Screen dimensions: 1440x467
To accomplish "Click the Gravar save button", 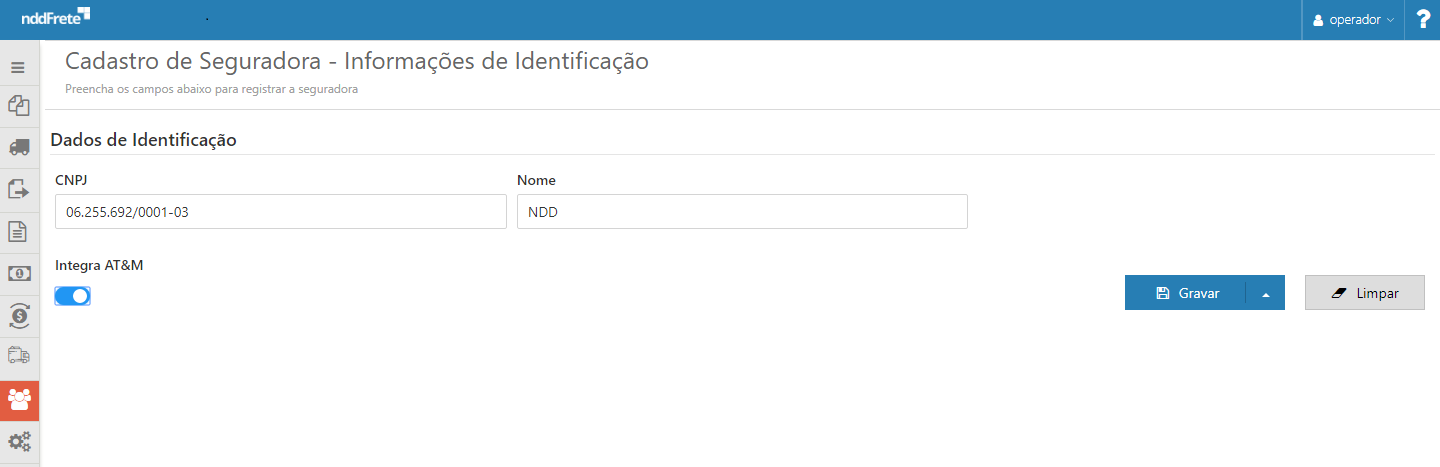I will tap(1187, 294).
